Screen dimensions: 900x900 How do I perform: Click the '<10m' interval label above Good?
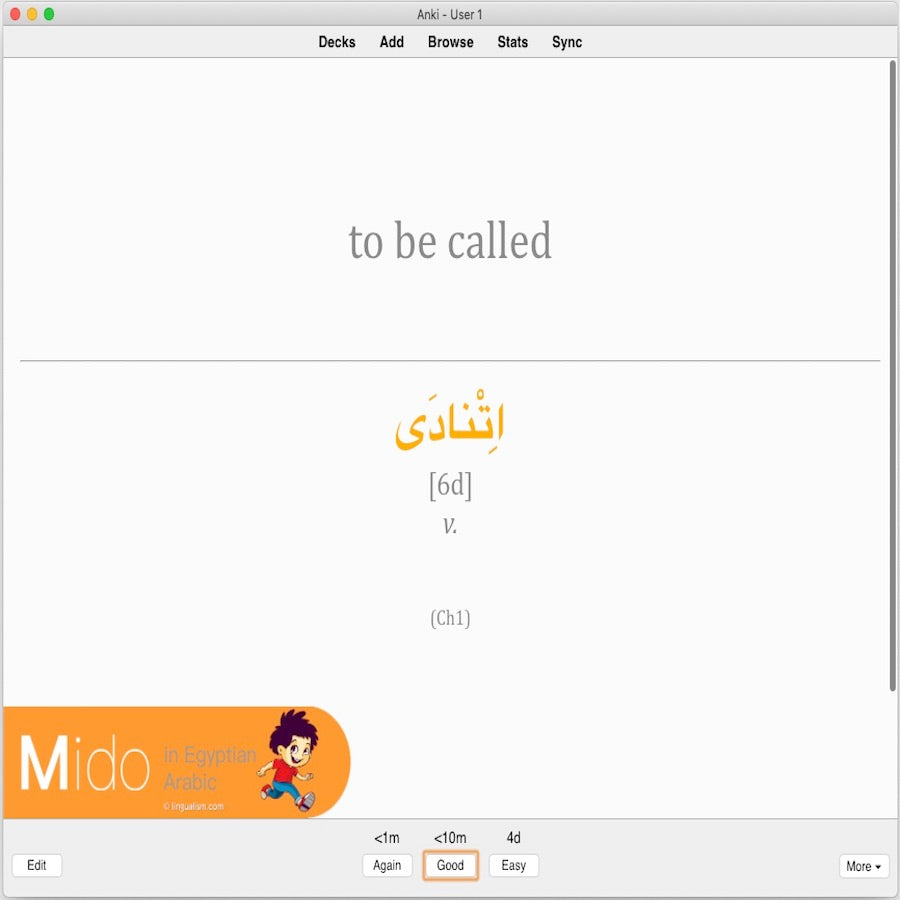pyautogui.click(x=450, y=838)
